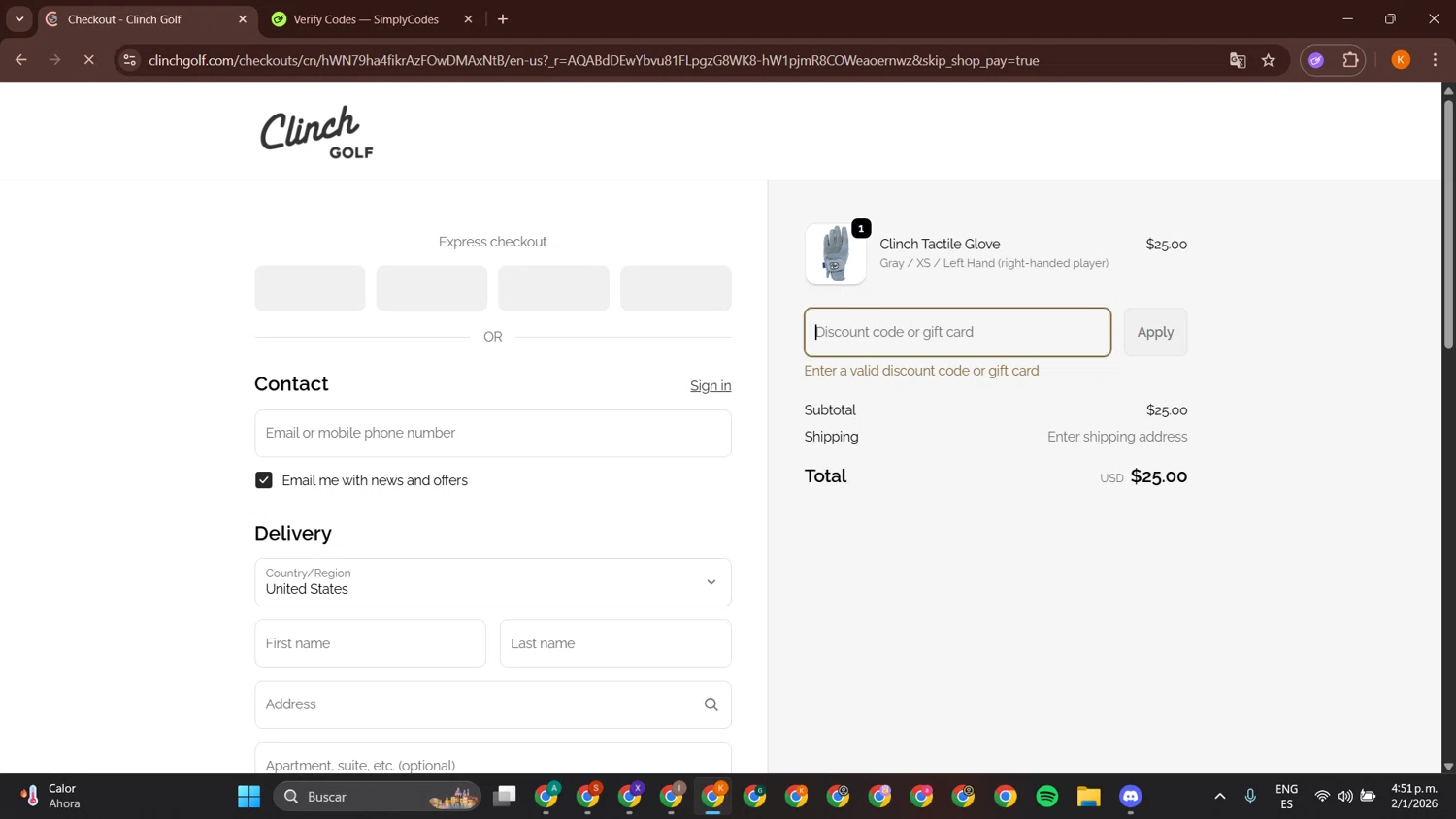Click the Gray / XS / Left Hand variant text
The image size is (1456, 819).
[994, 263]
